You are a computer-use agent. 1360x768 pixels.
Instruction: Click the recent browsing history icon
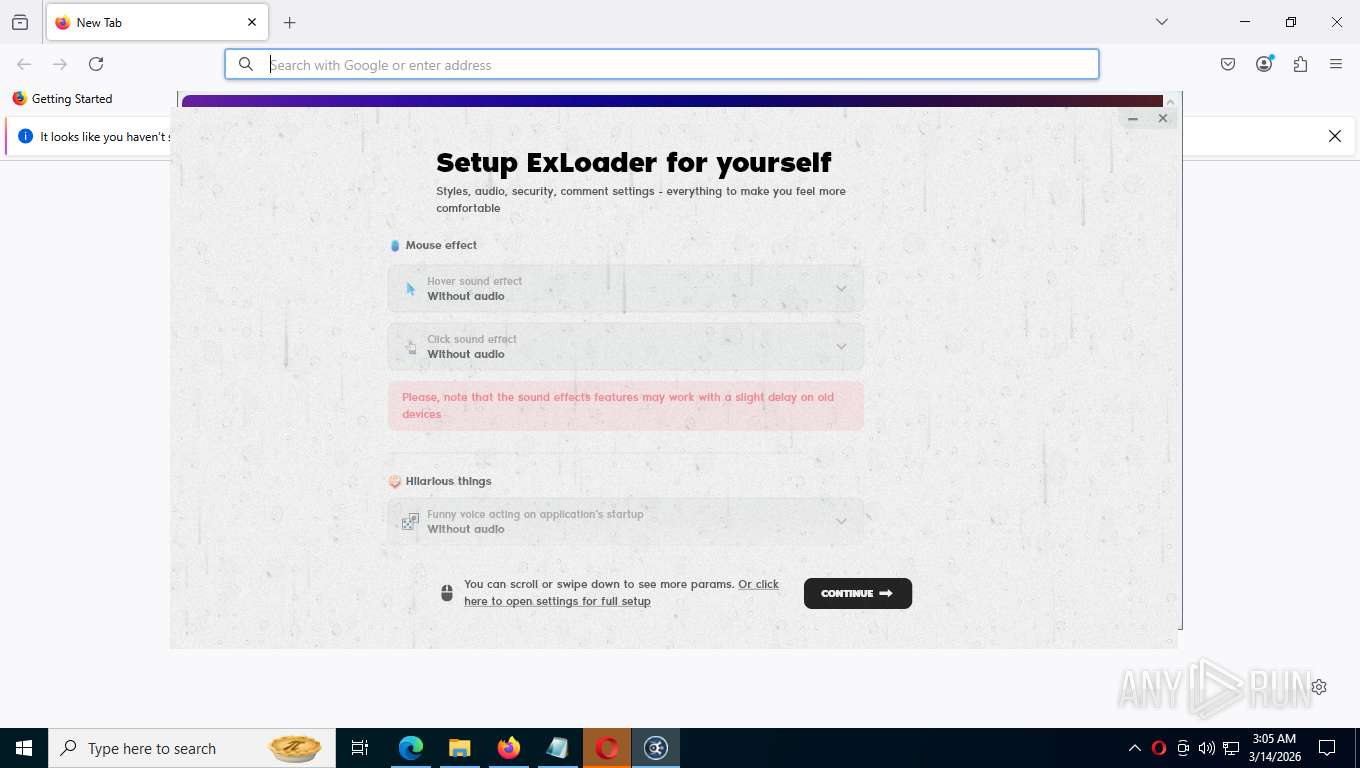pyautogui.click(x=20, y=22)
